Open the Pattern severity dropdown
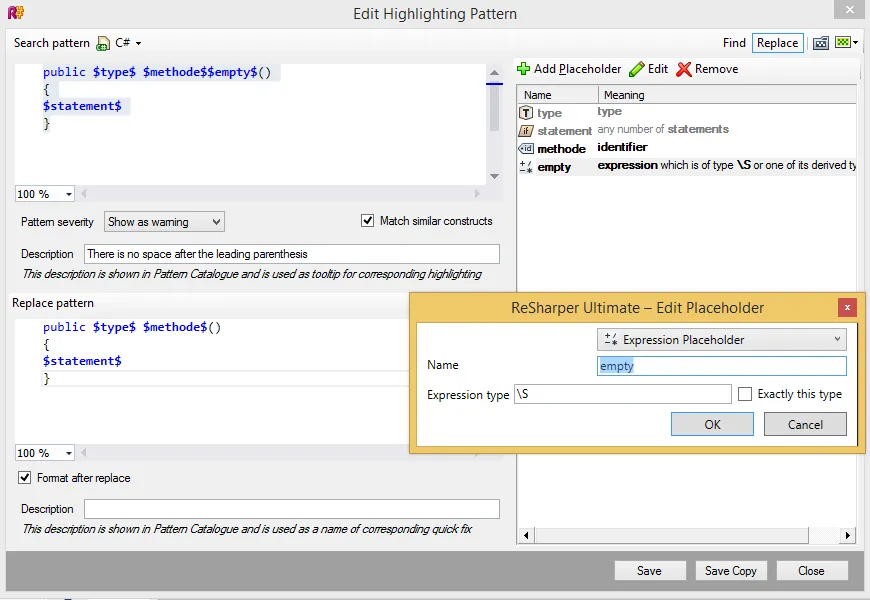Viewport: 870px width, 600px height. (164, 222)
